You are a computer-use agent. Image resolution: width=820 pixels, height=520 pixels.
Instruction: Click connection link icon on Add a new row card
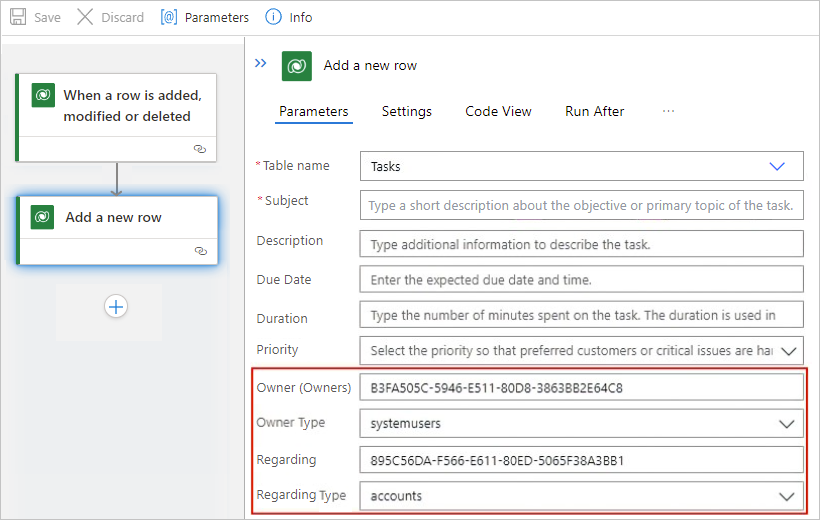click(200, 251)
